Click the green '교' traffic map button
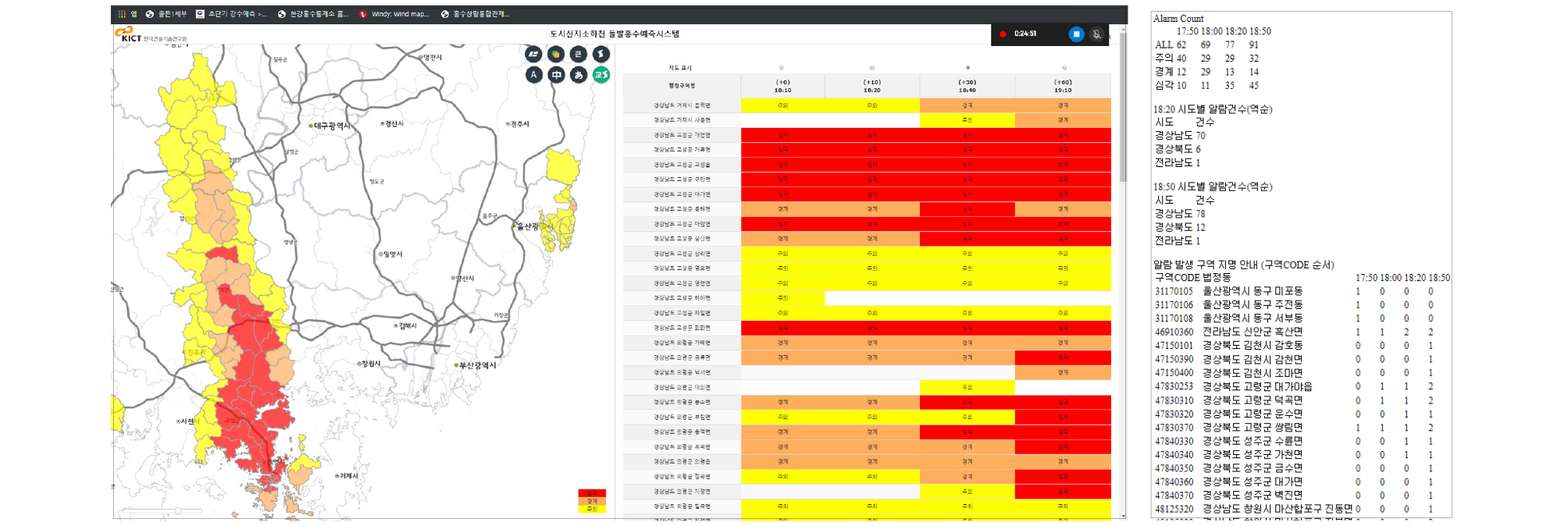Viewport: 1568px width, 526px height. (600, 75)
